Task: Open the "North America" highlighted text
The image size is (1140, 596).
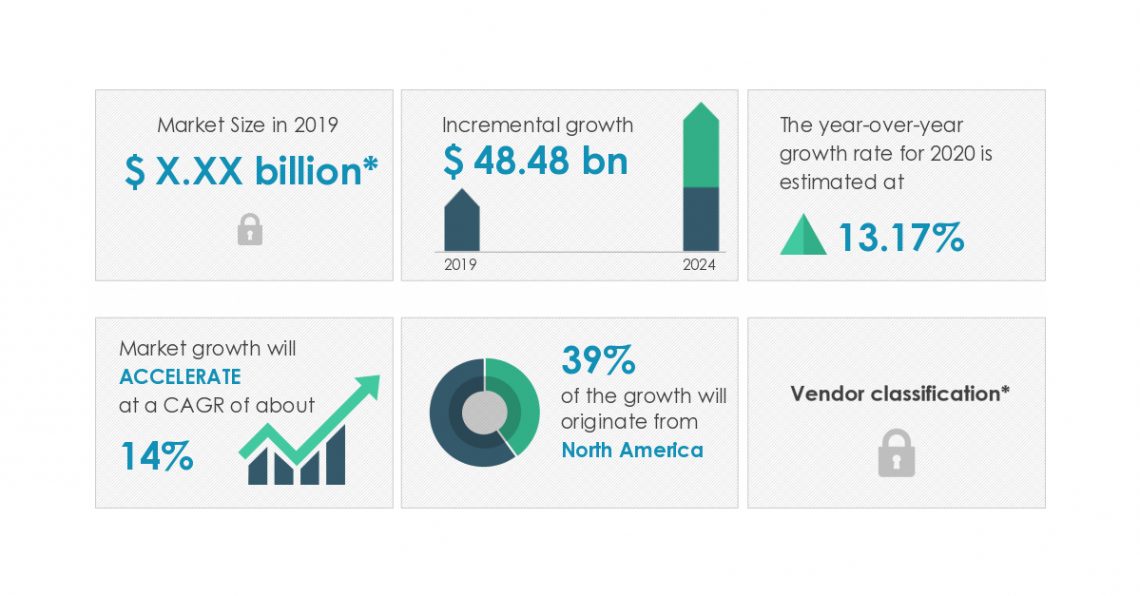Action: (632, 450)
